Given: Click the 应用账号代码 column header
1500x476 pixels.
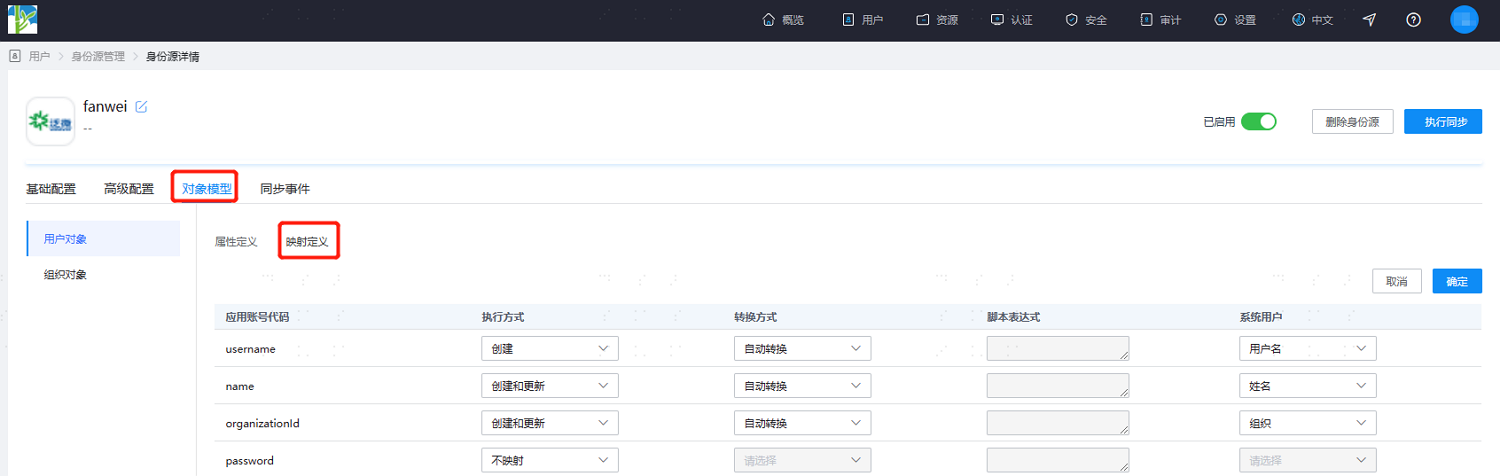Looking at the screenshot, I should [257, 317].
